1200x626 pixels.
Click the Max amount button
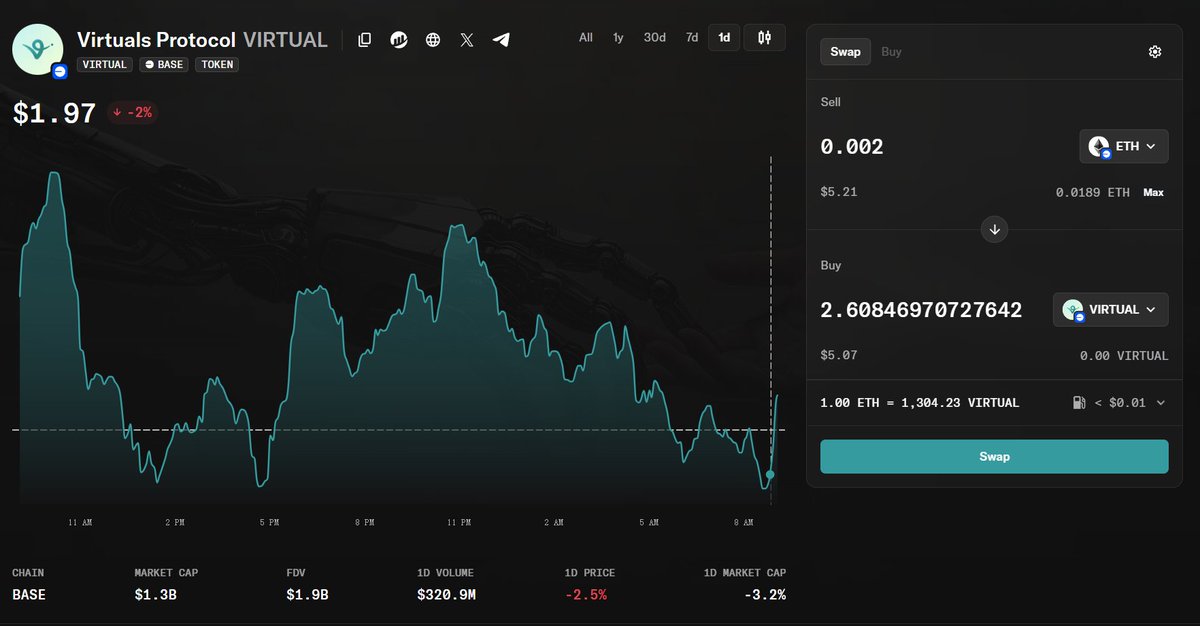coord(1154,192)
